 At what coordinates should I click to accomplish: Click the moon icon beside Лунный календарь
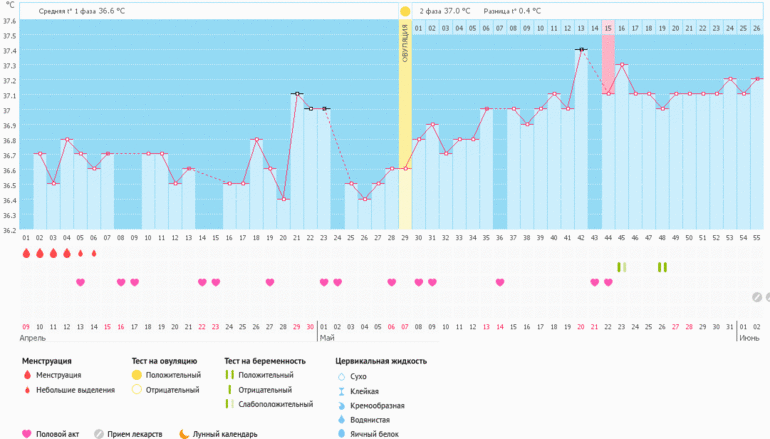[185, 434]
